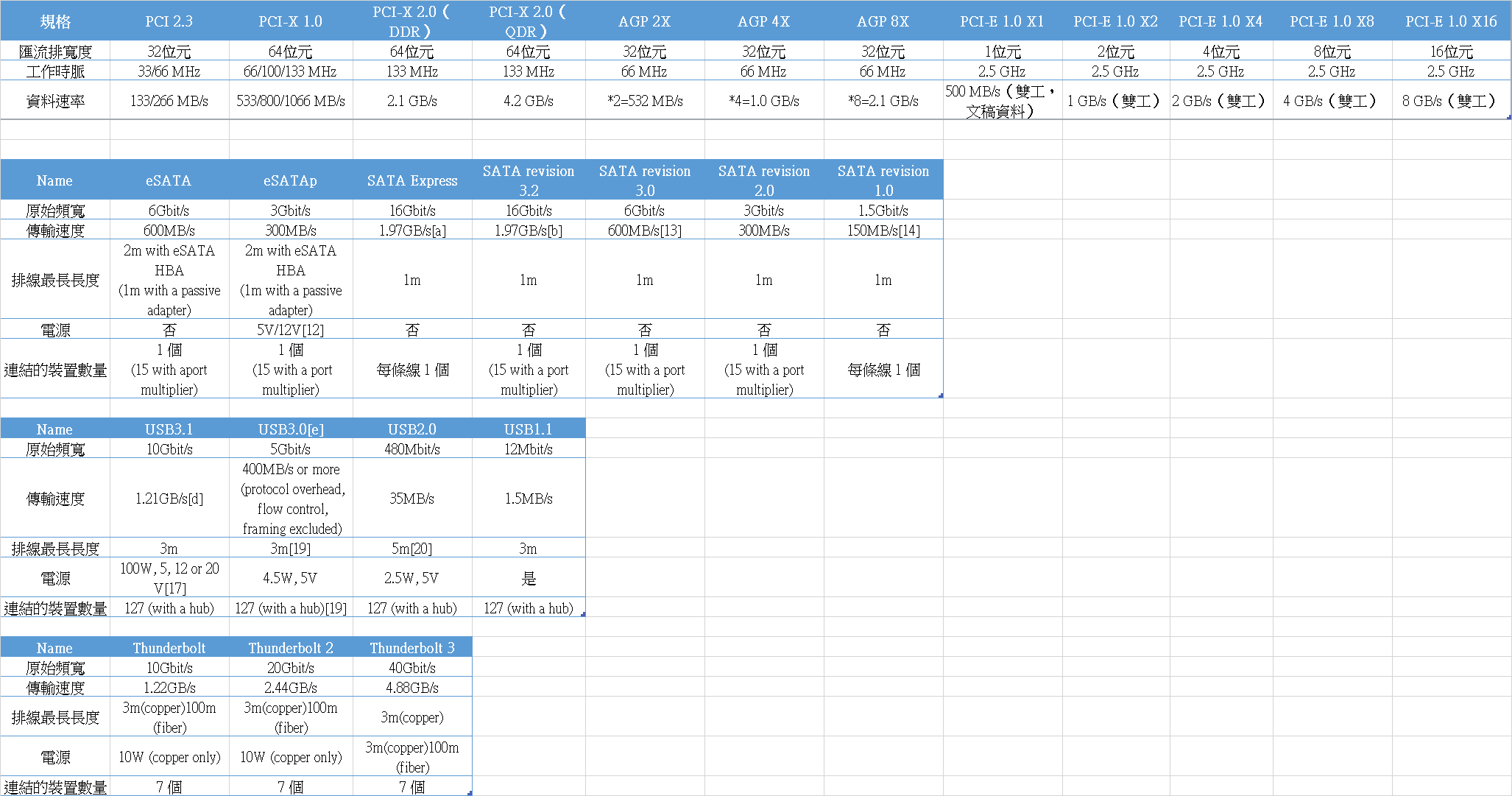Click the PCI-X 1.0 column header
This screenshot has height=796, width=1512.
pyautogui.click(x=291, y=21)
